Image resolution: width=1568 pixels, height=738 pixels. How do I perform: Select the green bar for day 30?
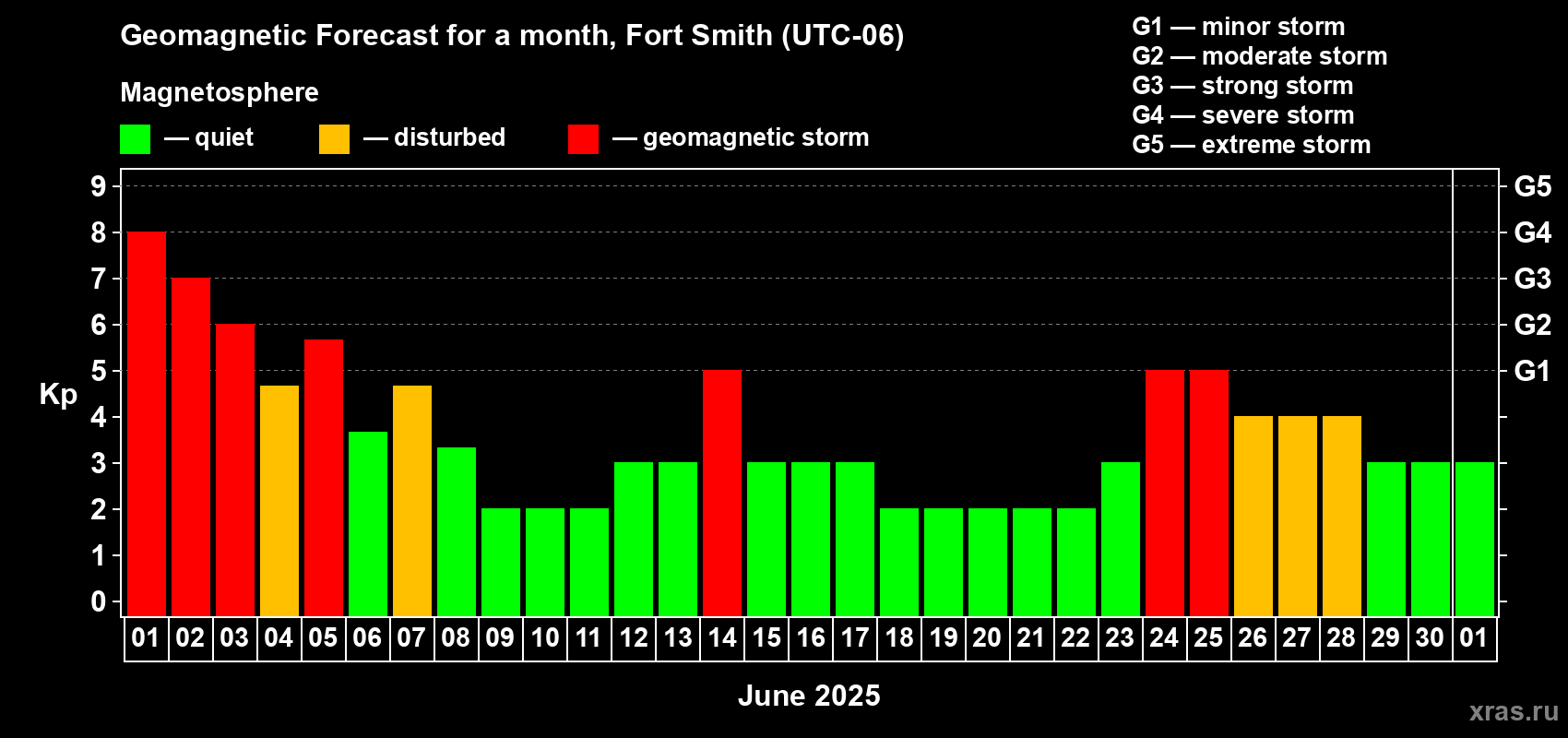tap(1431, 539)
